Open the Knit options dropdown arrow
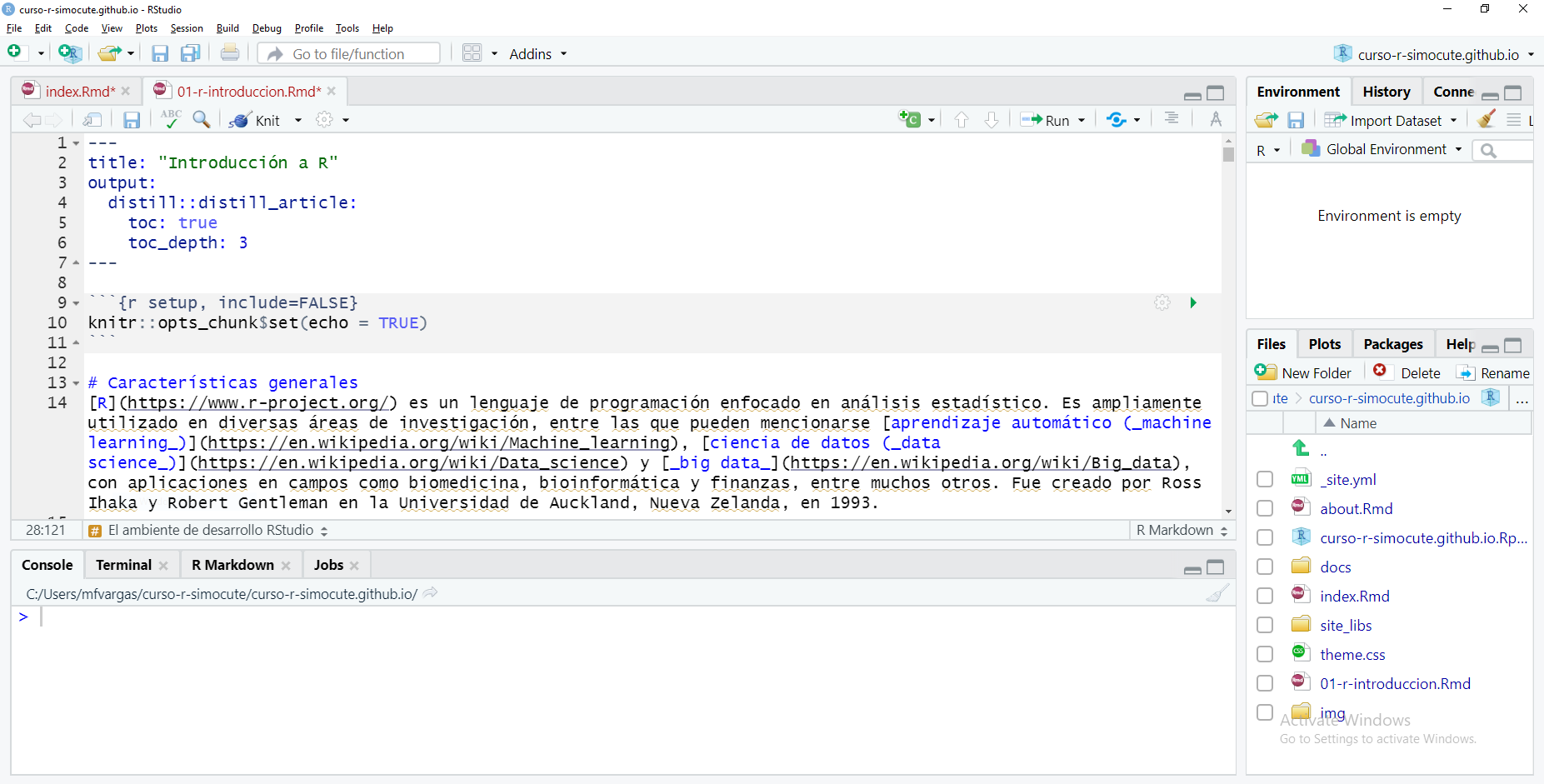1544x784 pixels. point(298,120)
